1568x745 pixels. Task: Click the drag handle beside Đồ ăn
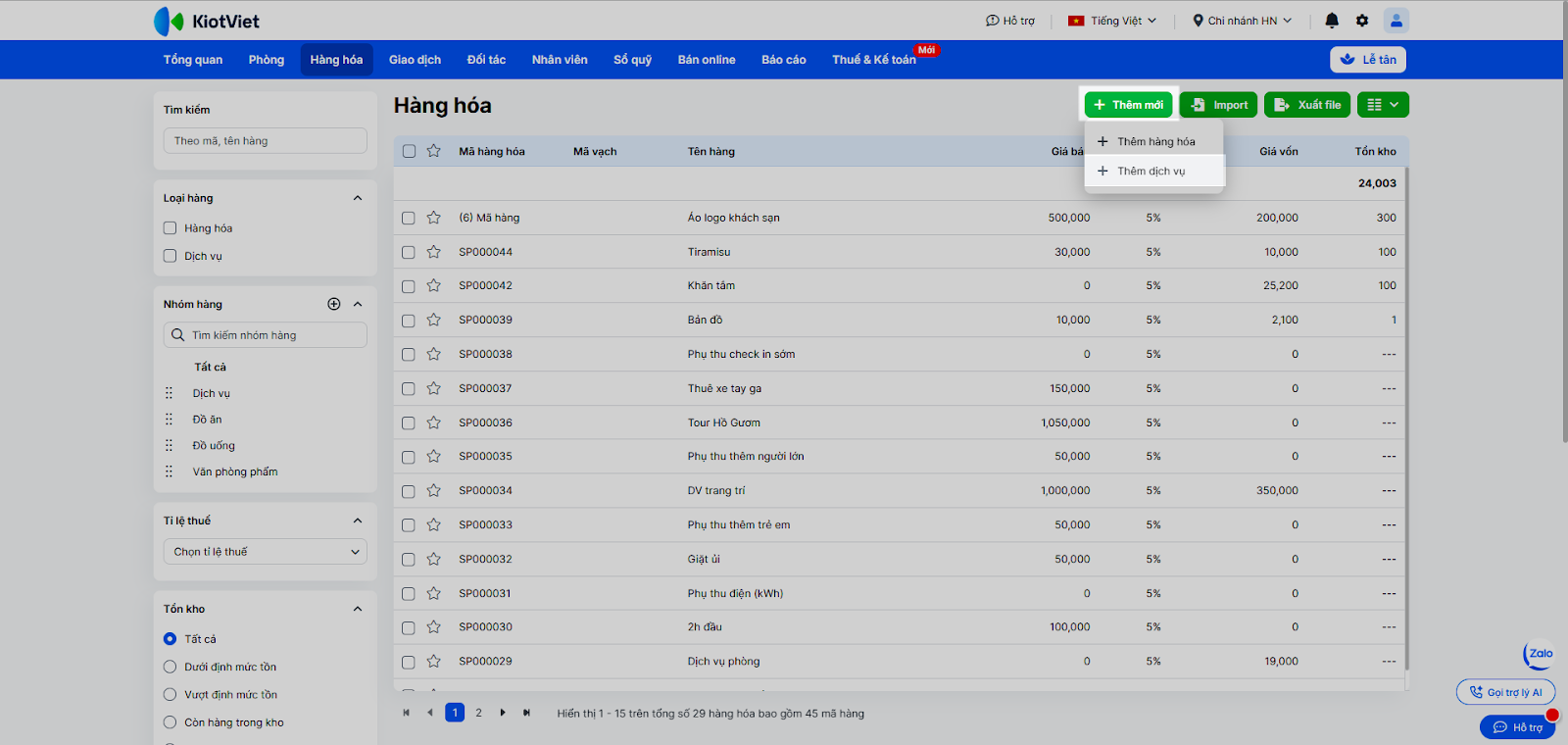point(169,420)
